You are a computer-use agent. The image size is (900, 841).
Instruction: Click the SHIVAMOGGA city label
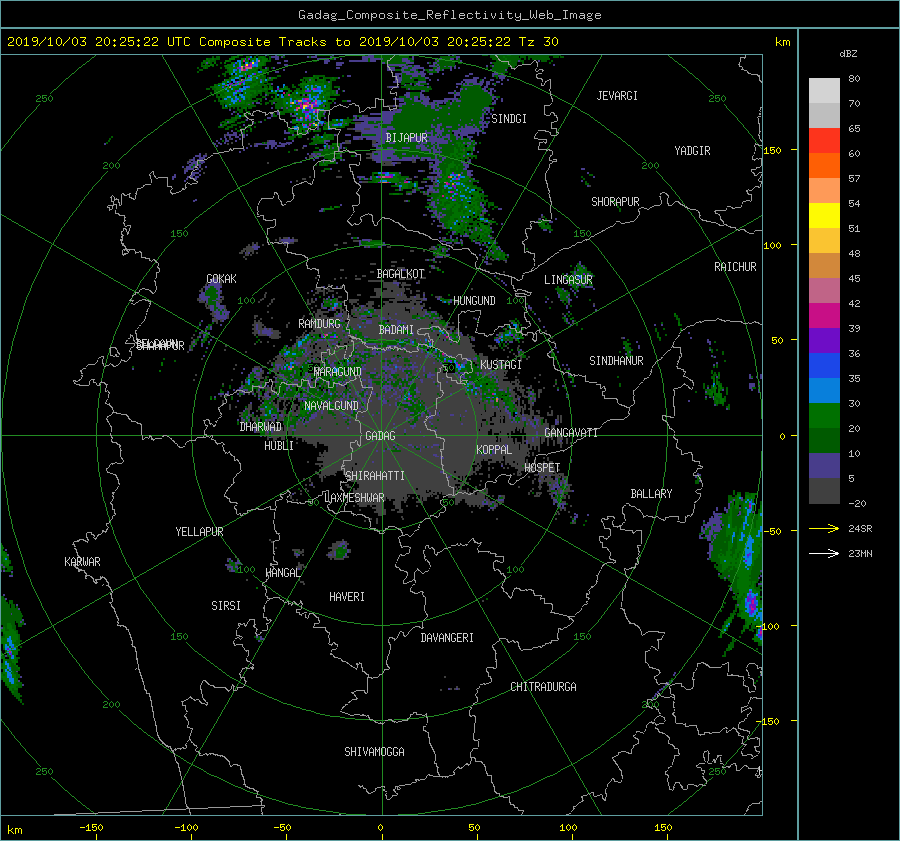(x=374, y=751)
